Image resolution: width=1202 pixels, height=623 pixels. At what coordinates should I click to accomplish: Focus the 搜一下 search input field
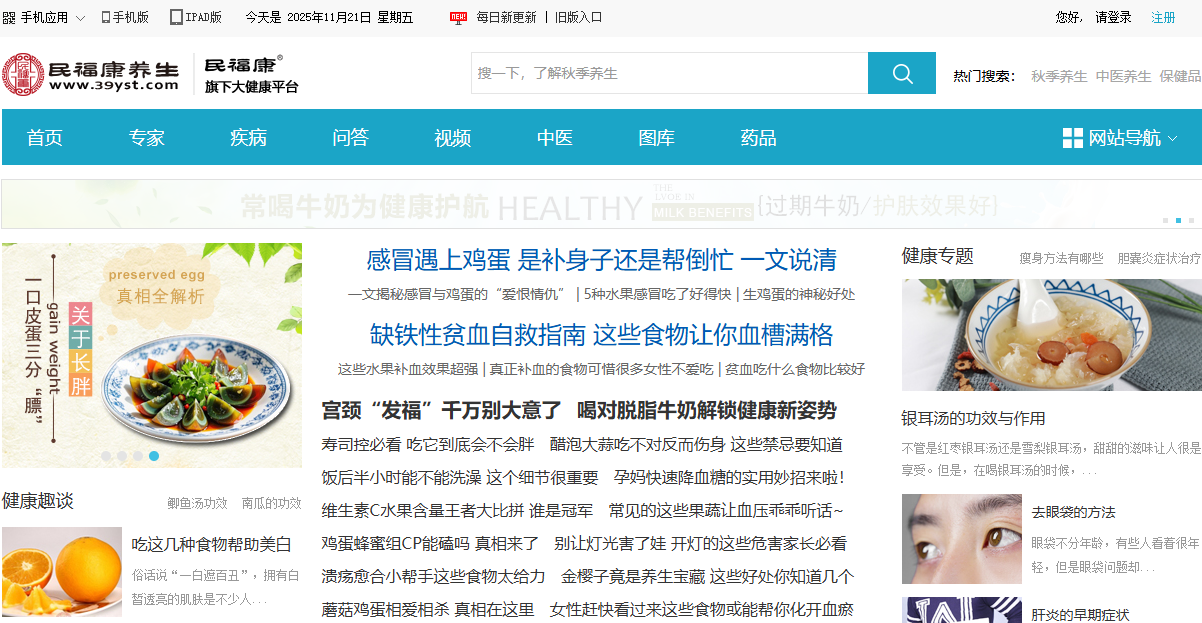[x=668, y=74]
